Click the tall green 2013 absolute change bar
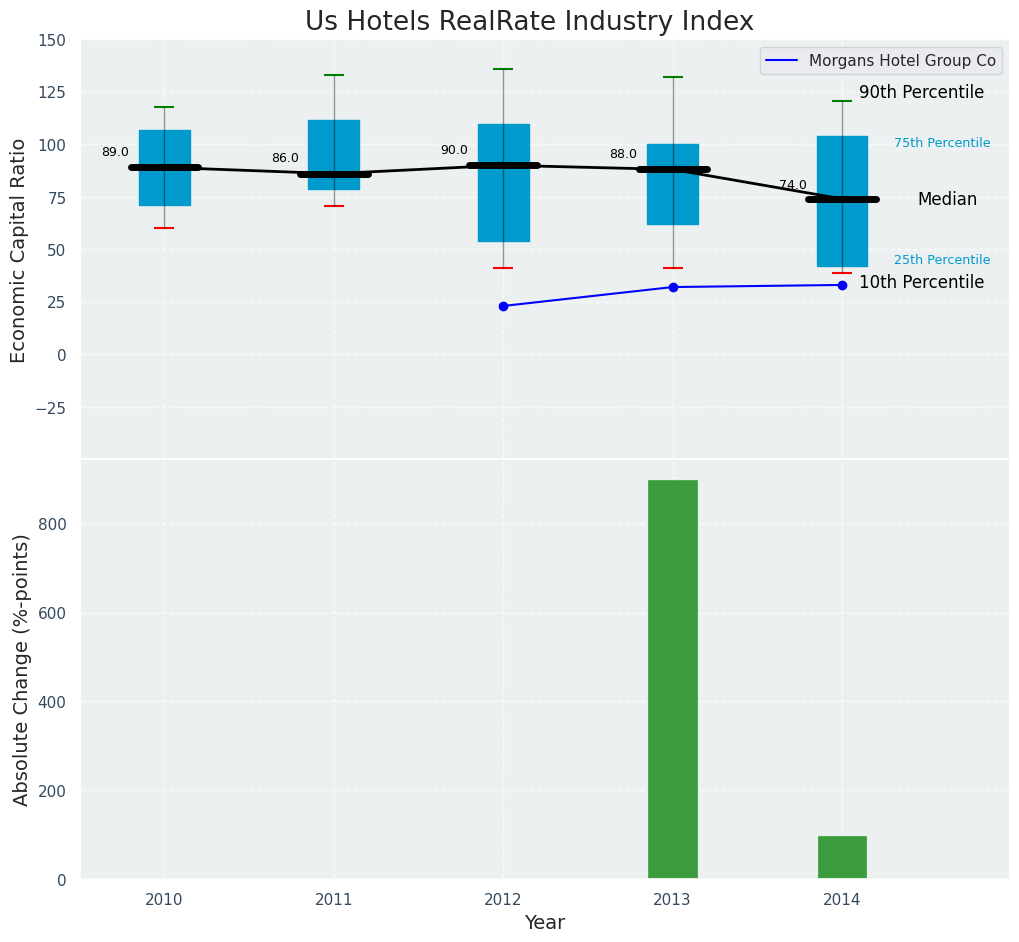The height and width of the screenshot is (942, 1019). pyautogui.click(x=673, y=680)
